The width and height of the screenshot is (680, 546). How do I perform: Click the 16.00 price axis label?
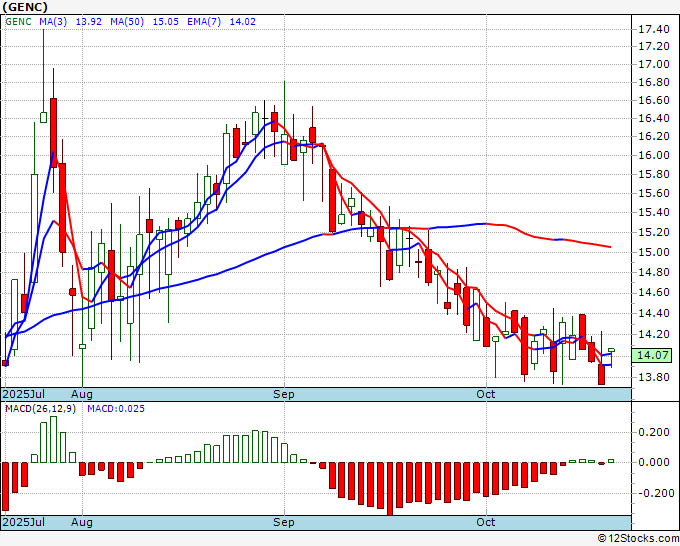(653, 155)
